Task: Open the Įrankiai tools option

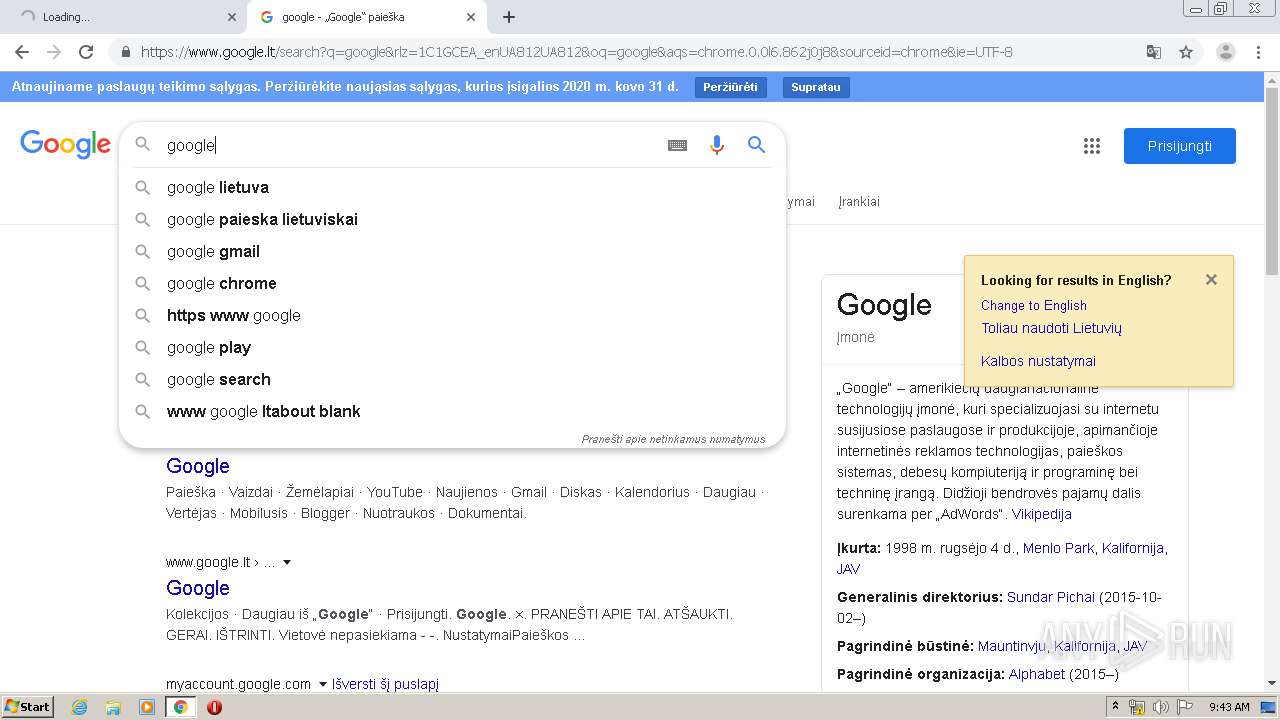Action: click(x=859, y=201)
